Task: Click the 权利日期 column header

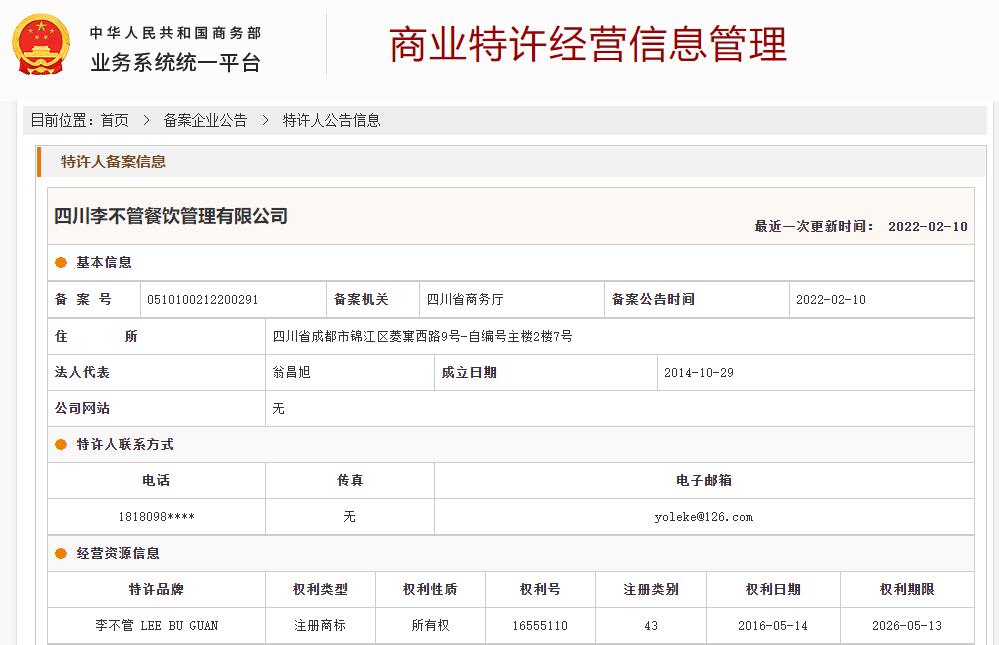Action: click(x=773, y=590)
